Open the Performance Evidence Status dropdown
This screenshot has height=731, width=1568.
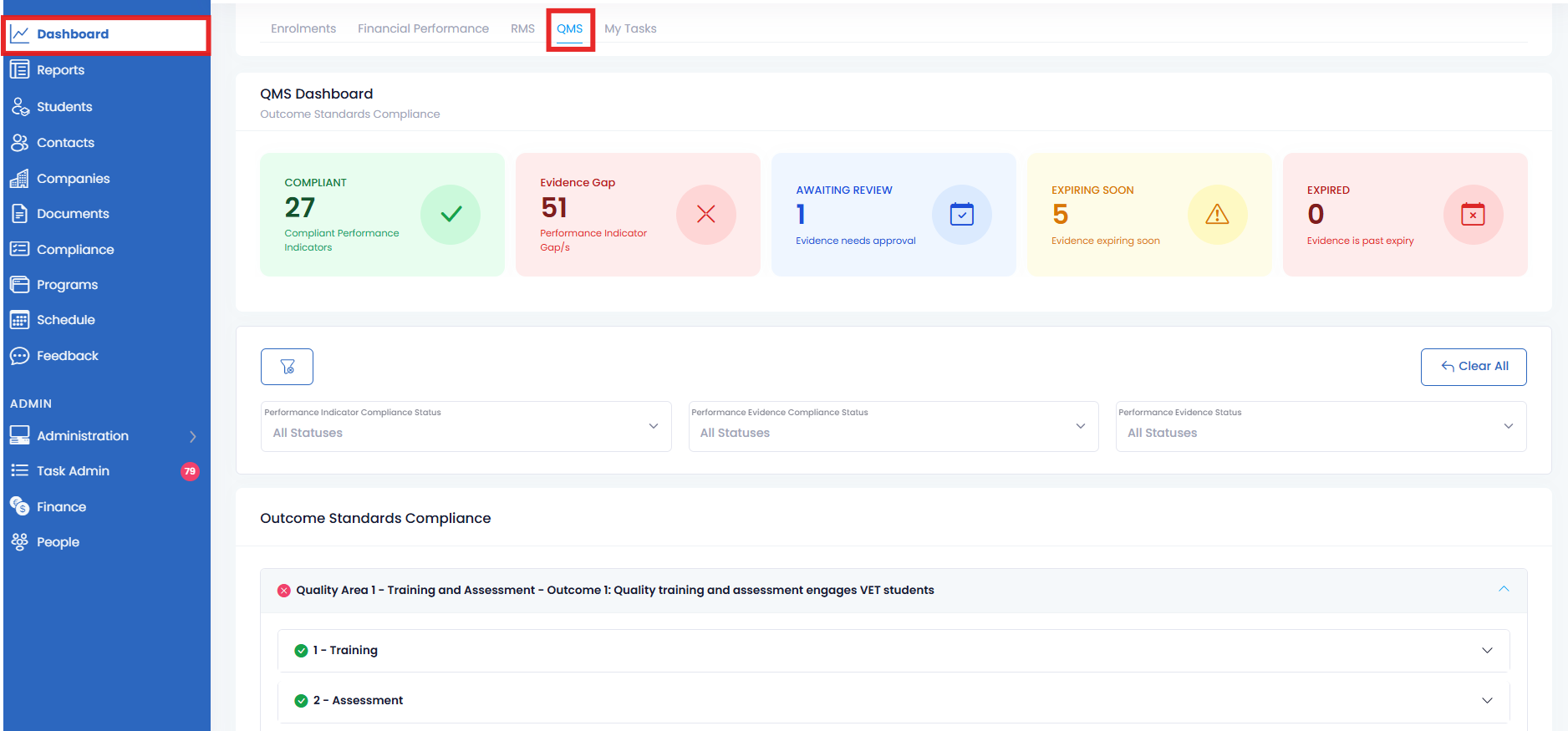(x=1321, y=427)
